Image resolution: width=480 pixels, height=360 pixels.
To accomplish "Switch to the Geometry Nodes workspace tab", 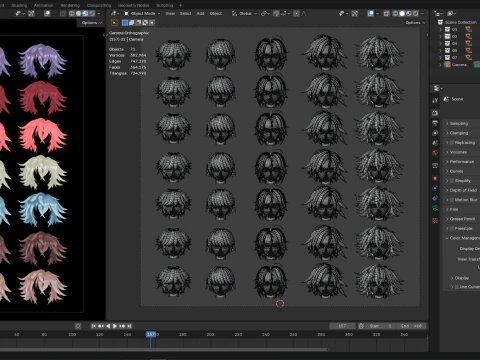I will (133, 5).
